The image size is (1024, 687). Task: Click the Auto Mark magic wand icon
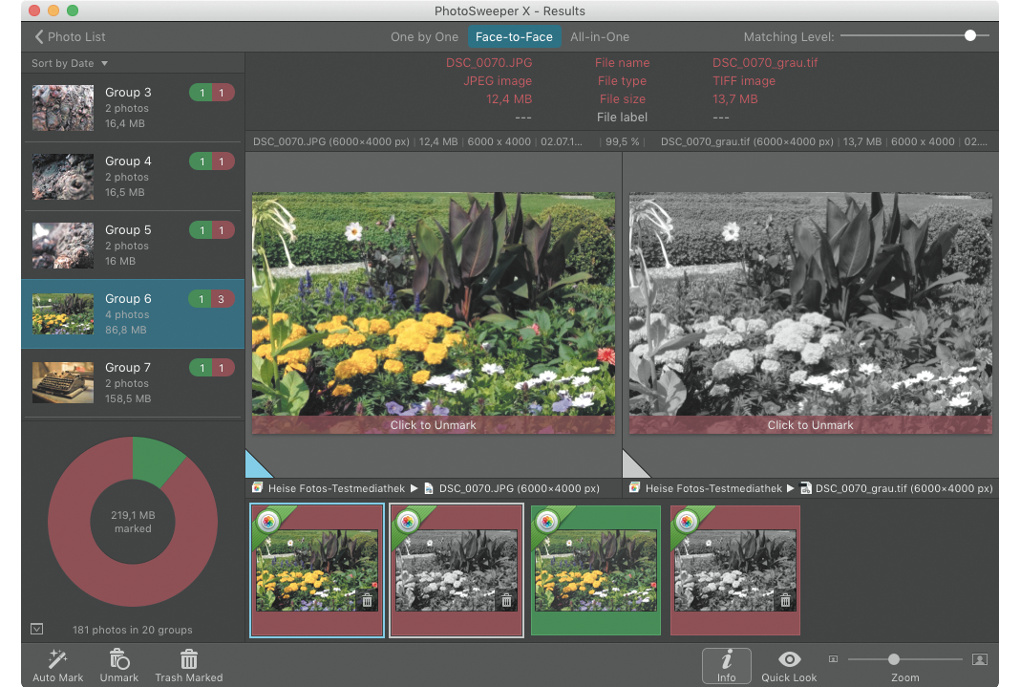57,659
